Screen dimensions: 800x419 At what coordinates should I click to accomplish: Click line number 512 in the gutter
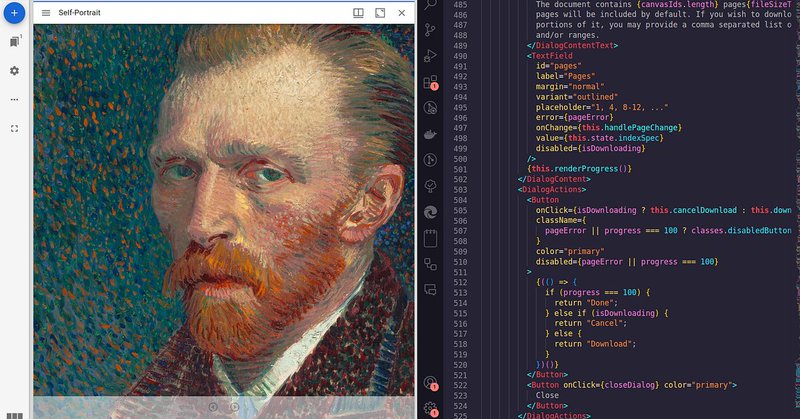[460, 282]
